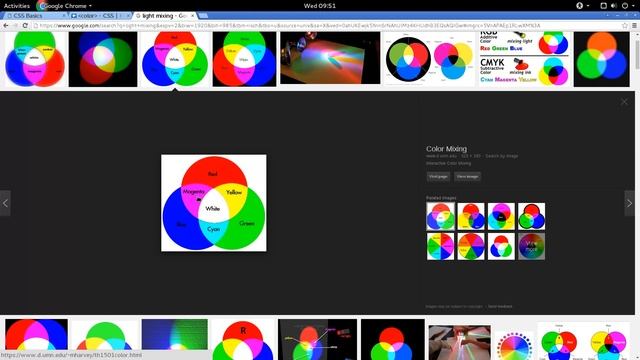Open Chrome hamburger menu
Viewport: 640px width, 360px height.
point(634,25)
